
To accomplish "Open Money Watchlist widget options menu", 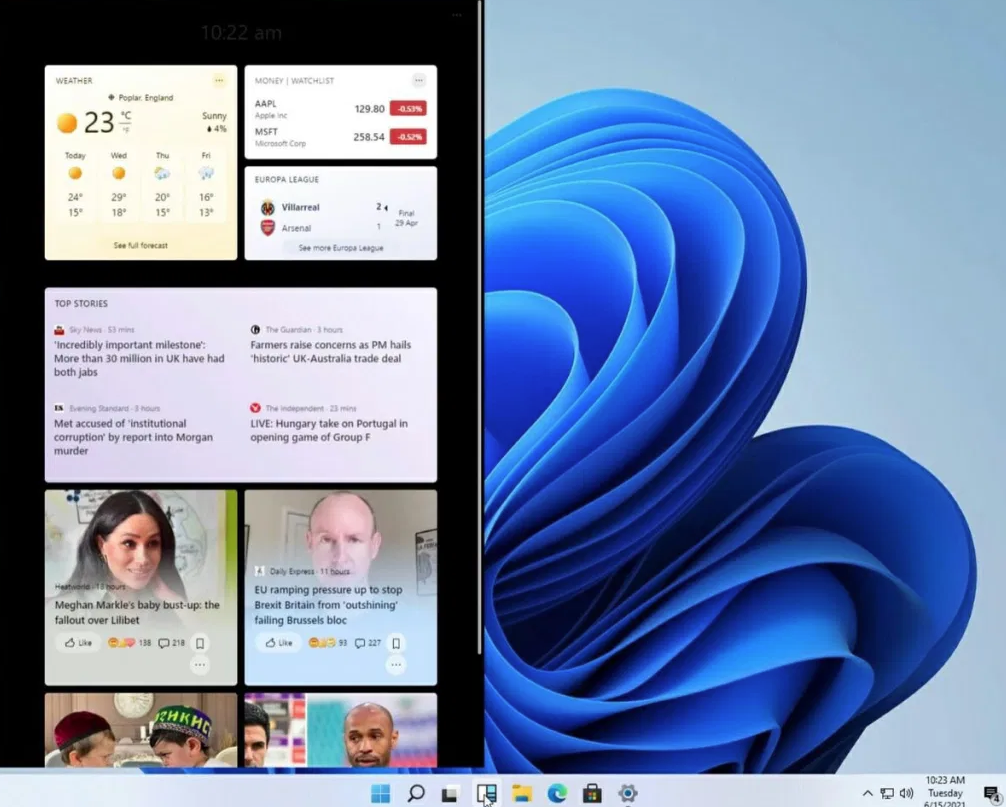I will point(419,80).
